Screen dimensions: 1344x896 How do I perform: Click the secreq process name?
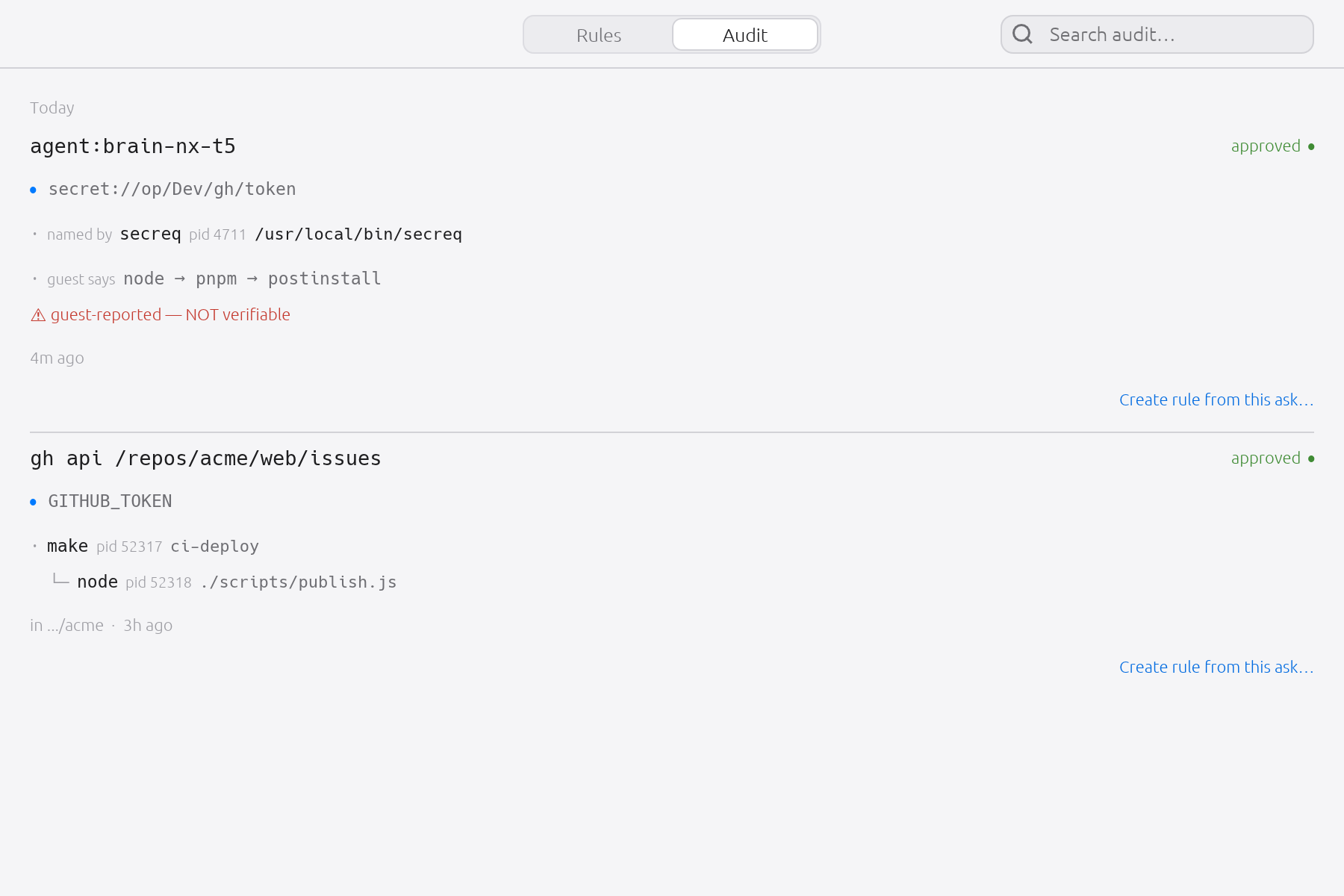click(150, 234)
